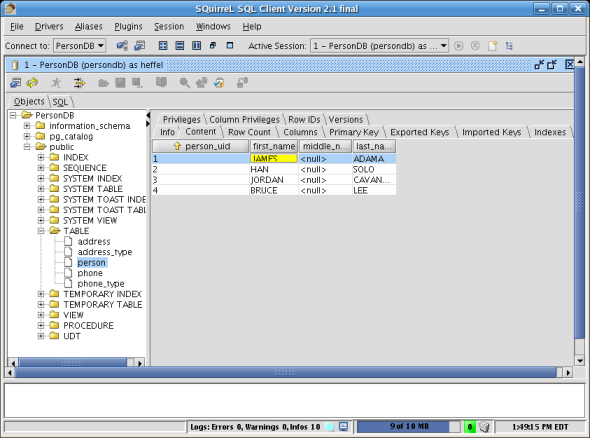Click the icon right of magnifier
The width and height of the screenshot is (590, 438).
(x=201, y=82)
